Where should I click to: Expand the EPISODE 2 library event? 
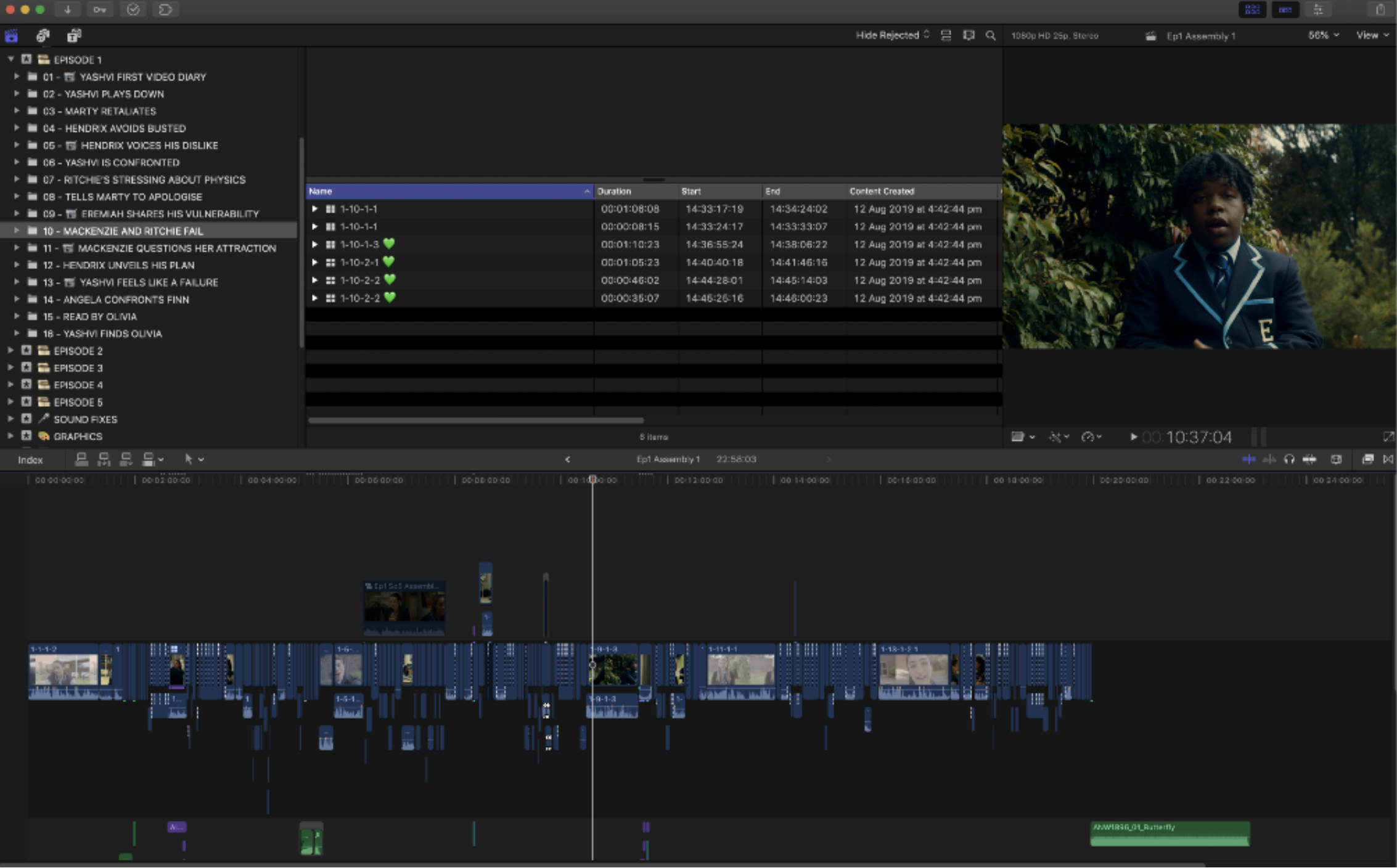10,351
